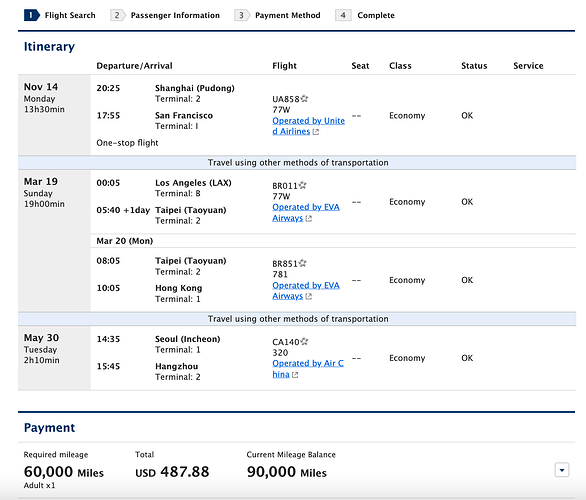Click step 1 arrow badge for Flight Search
Viewport: 586px width, 500px height.
[x=32, y=15]
